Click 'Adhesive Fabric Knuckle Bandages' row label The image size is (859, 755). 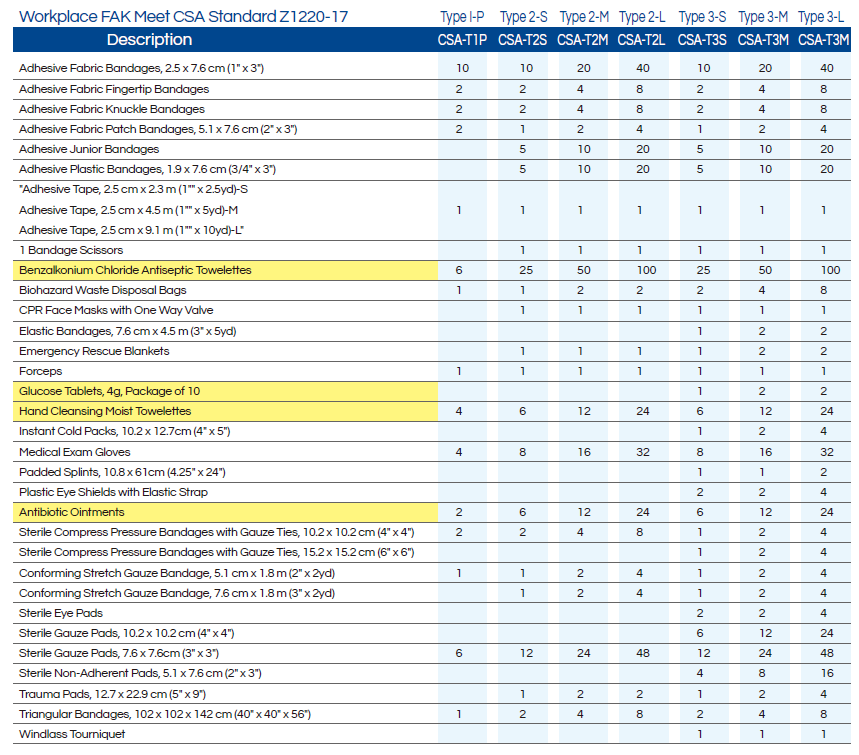[x=112, y=109]
